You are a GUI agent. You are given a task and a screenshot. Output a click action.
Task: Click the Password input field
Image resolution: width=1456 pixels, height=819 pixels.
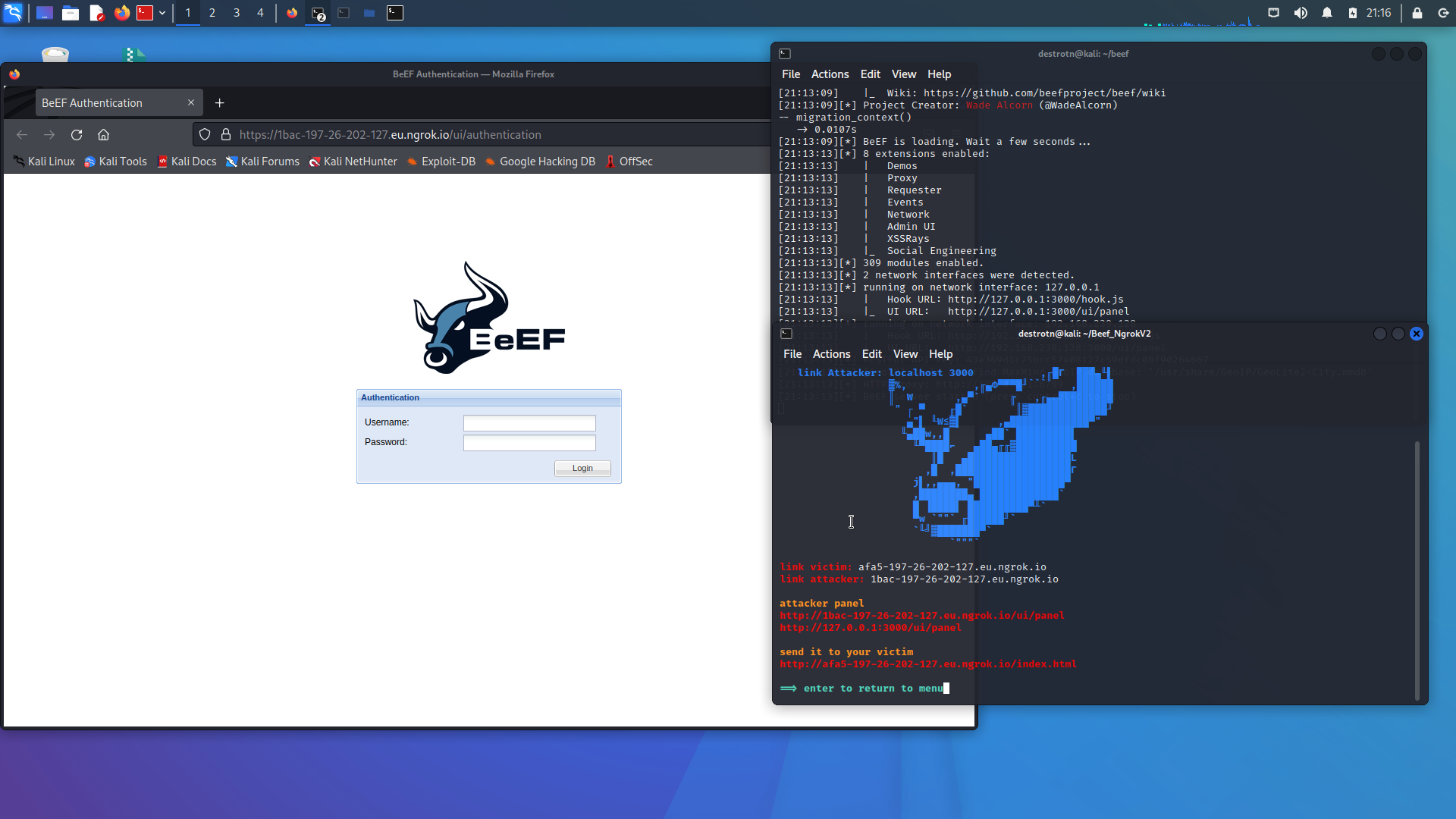pos(529,443)
